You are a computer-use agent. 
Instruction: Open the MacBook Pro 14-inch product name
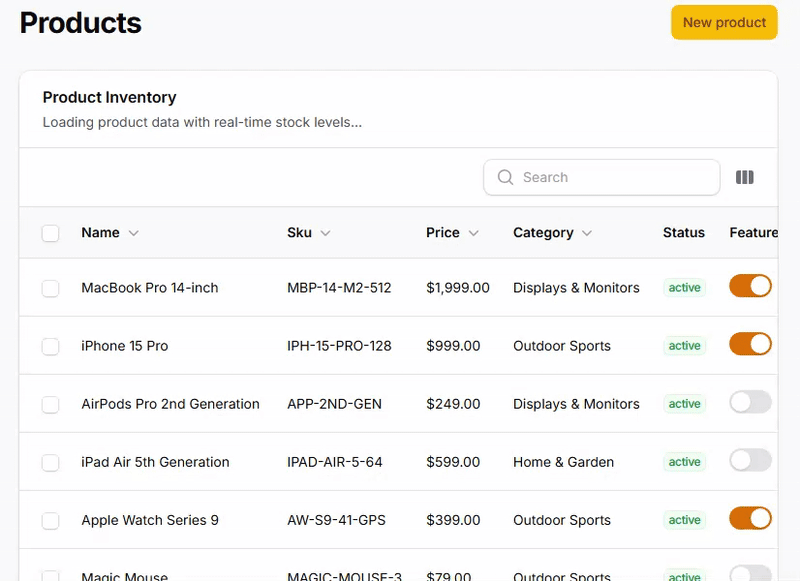pos(149,288)
